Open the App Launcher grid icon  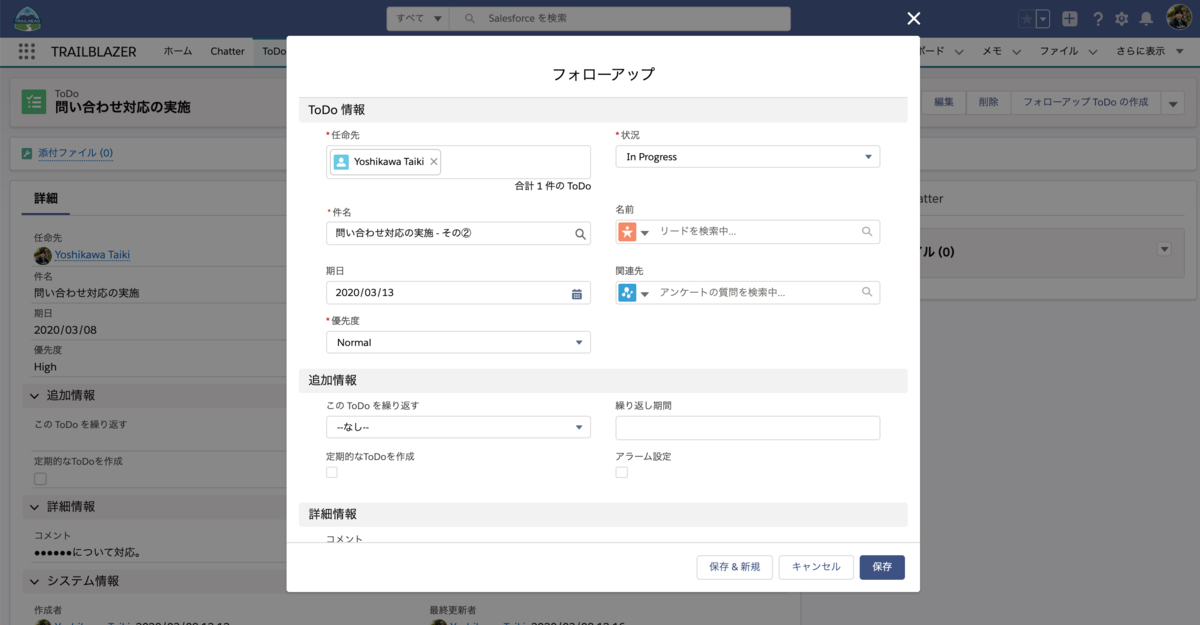pyautogui.click(x=27, y=51)
